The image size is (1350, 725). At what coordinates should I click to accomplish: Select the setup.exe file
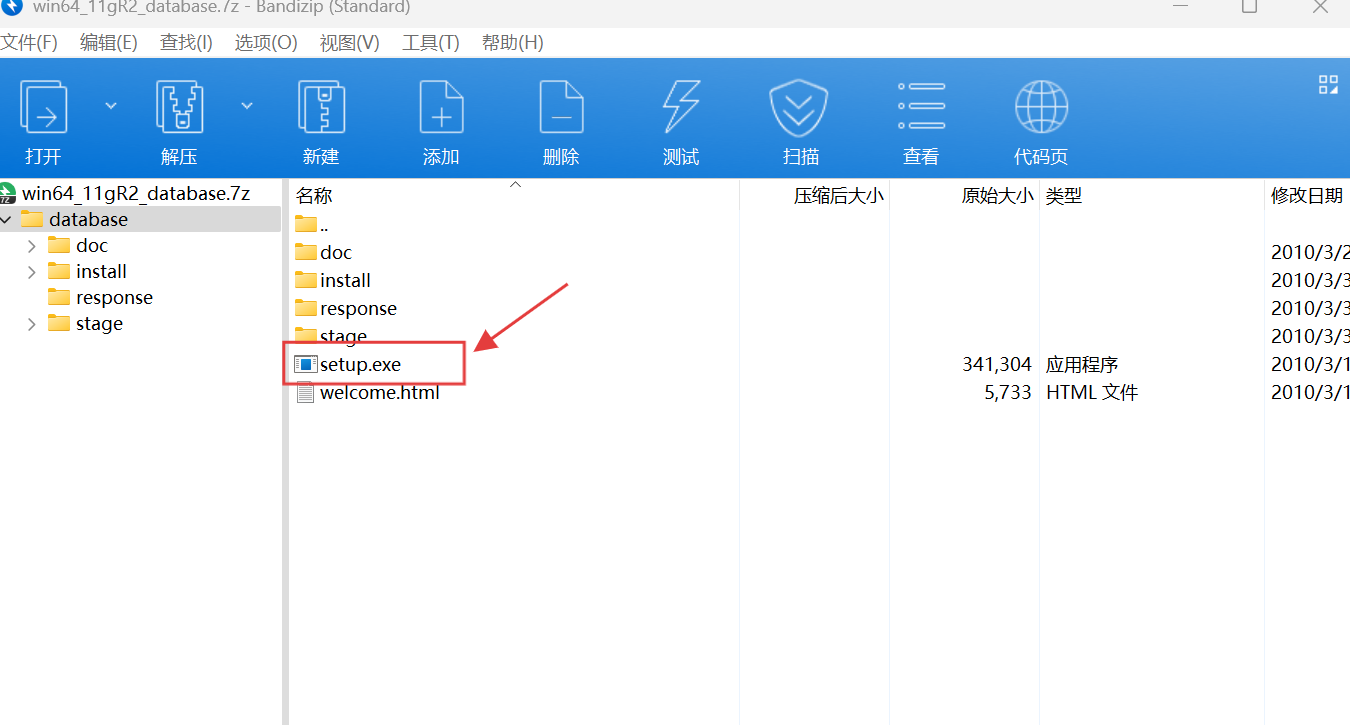[x=360, y=364]
